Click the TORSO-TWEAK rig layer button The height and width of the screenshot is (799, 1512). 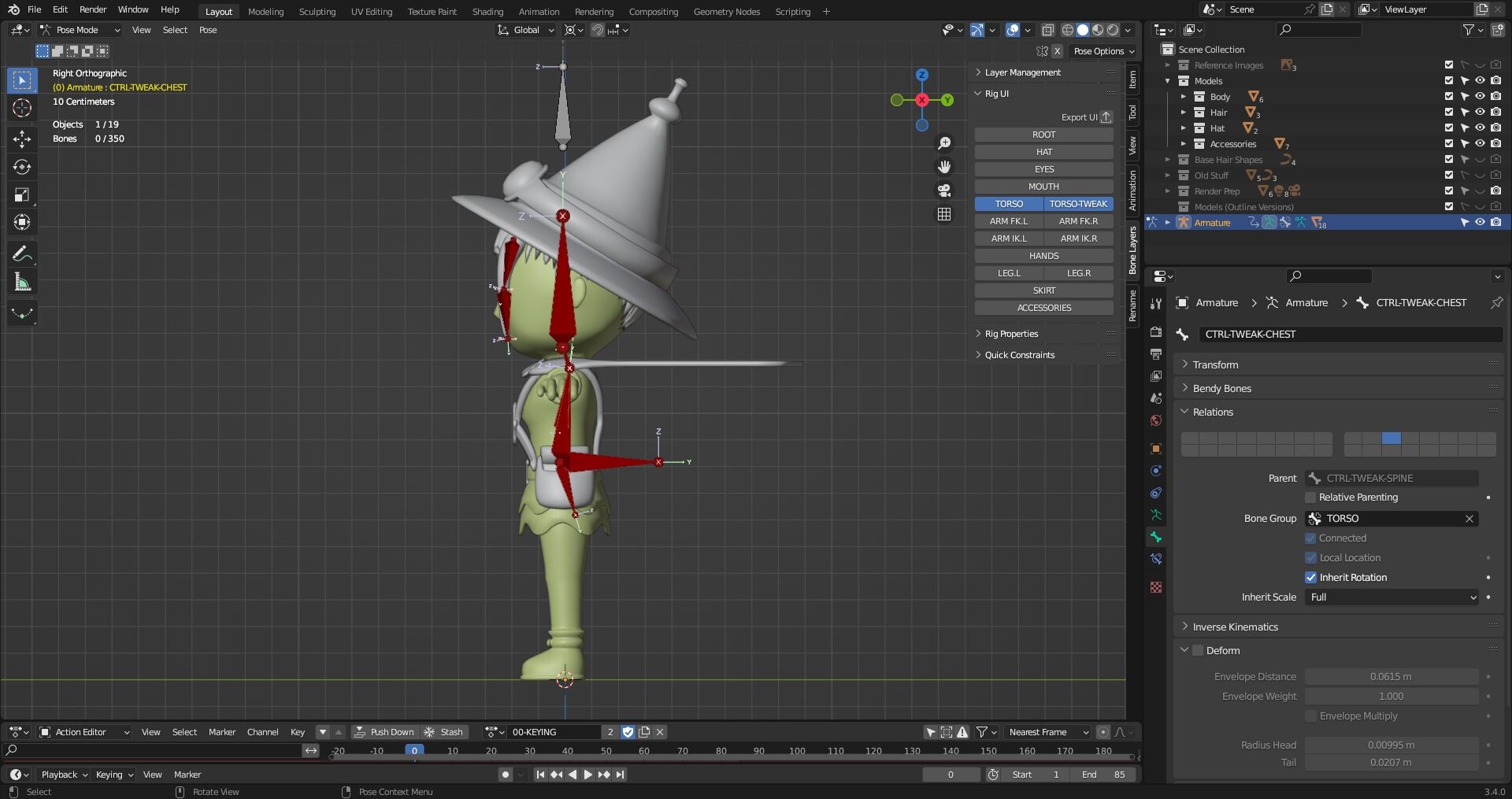(x=1078, y=204)
